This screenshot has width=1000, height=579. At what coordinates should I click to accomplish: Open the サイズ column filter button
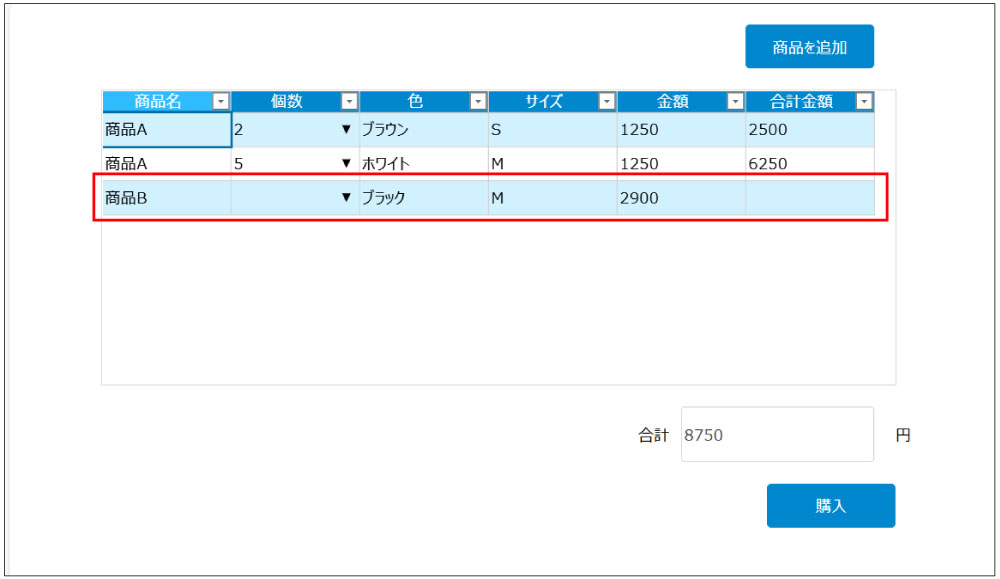[x=606, y=101]
